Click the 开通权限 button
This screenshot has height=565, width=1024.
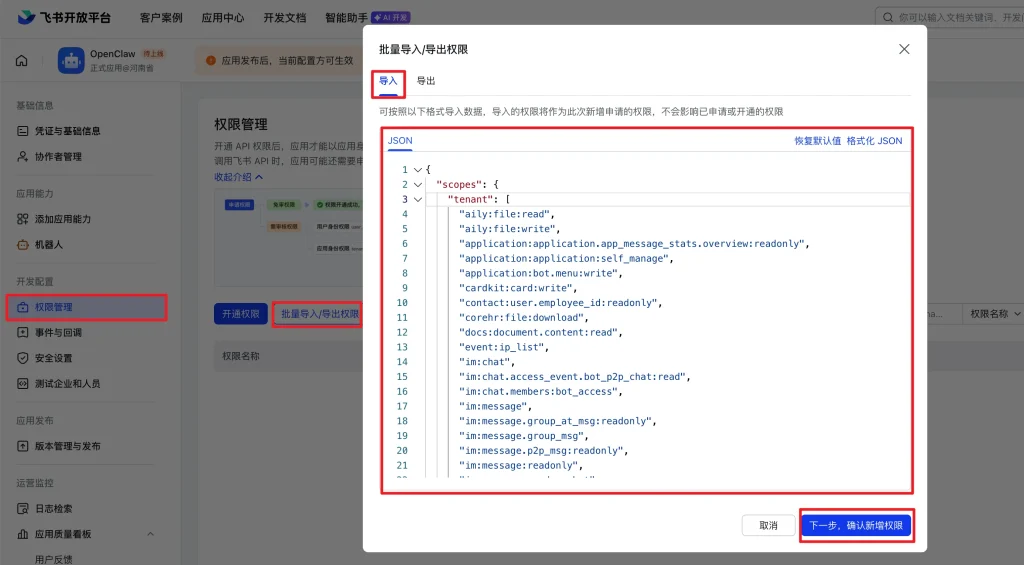[x=241, y=314]
